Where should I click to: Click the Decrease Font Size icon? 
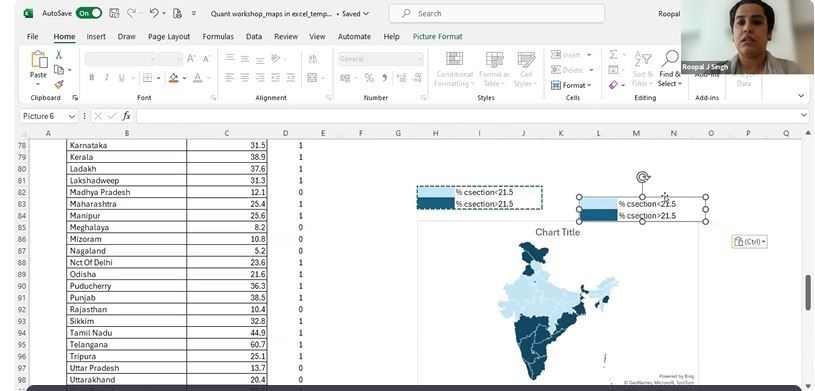206,59
